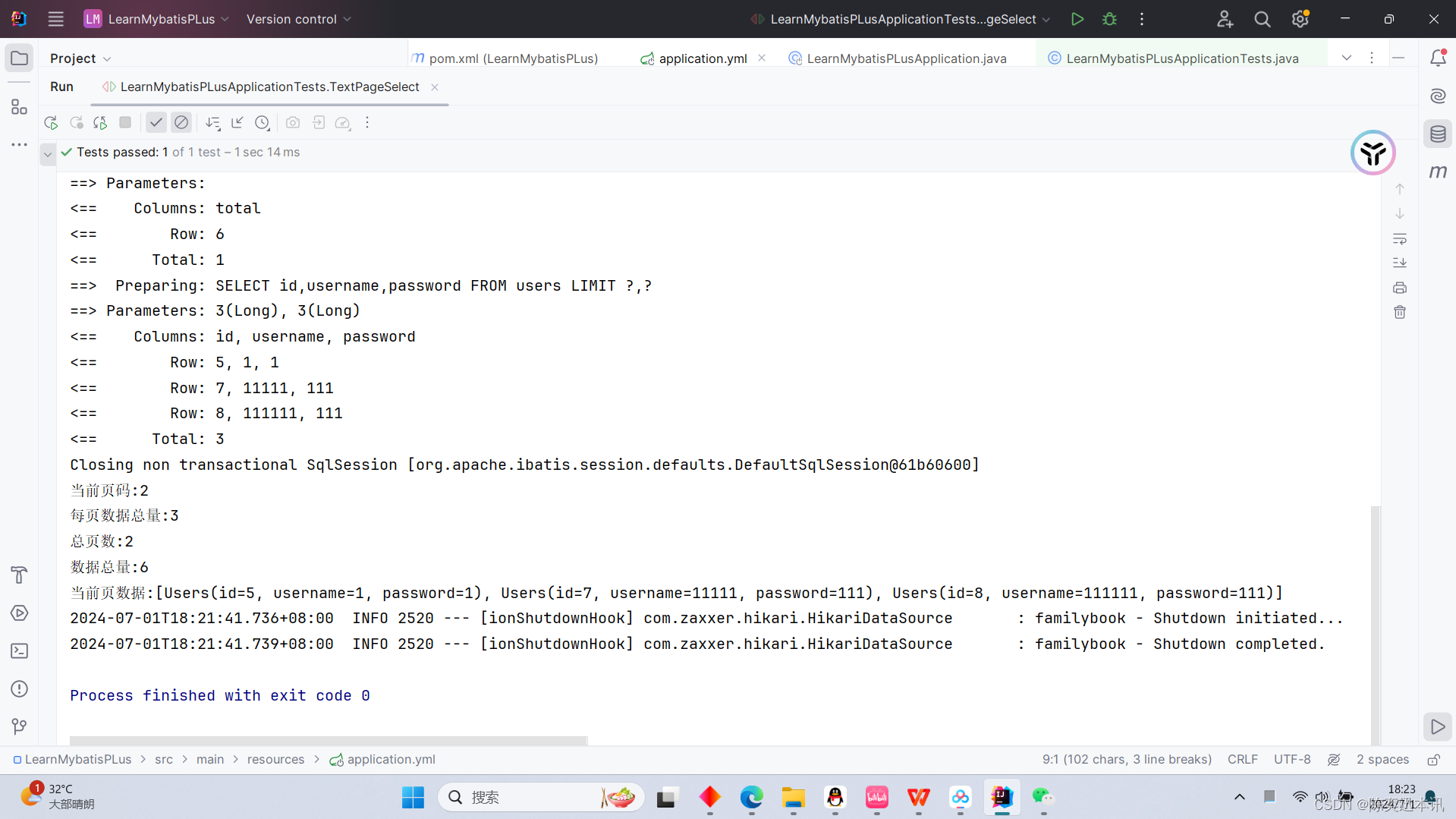Enable alphabetical sorting of test results
The image size is (1456, 819).
(213, 122)
